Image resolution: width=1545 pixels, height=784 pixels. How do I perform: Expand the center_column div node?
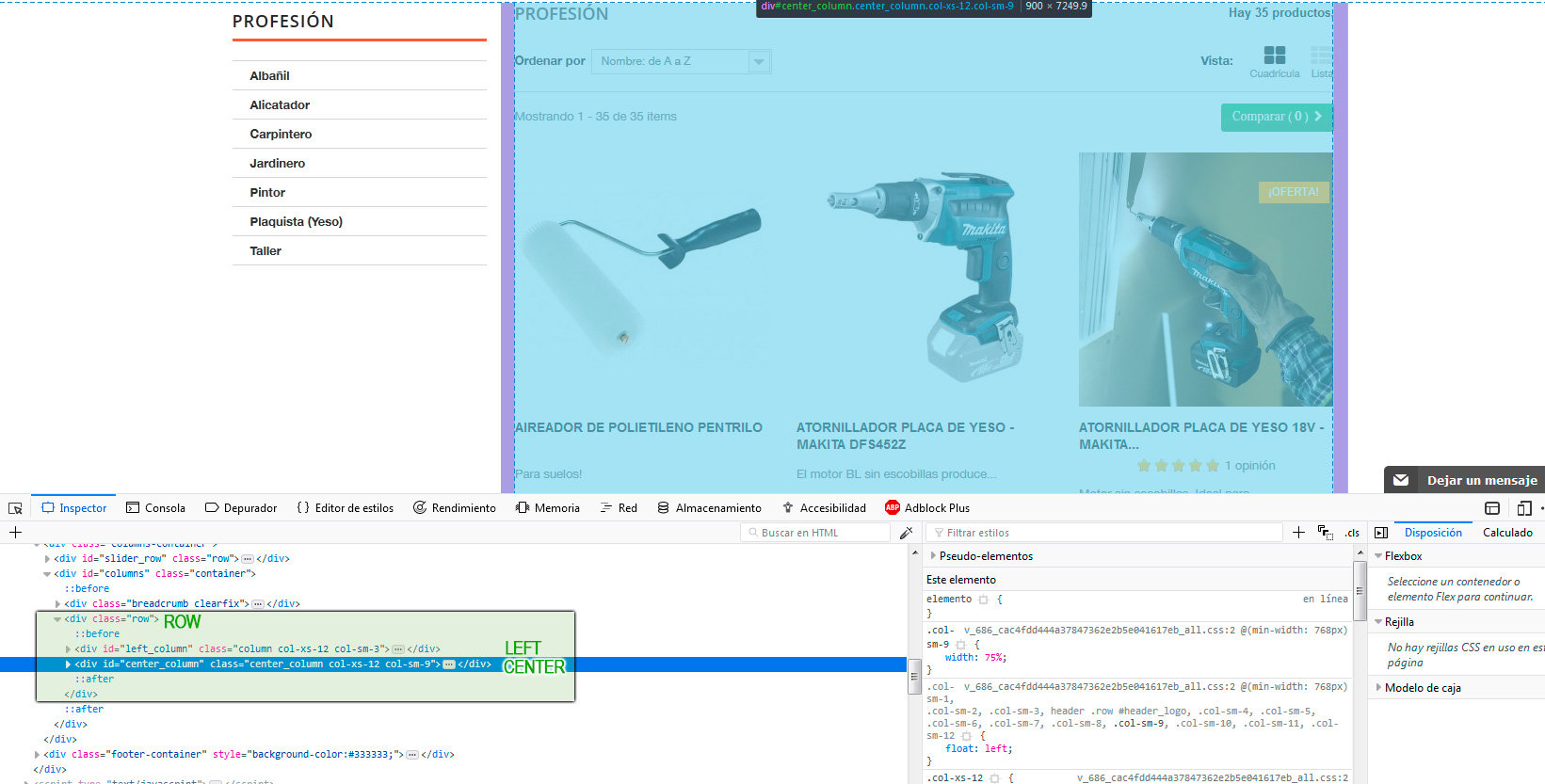(68, 664)
